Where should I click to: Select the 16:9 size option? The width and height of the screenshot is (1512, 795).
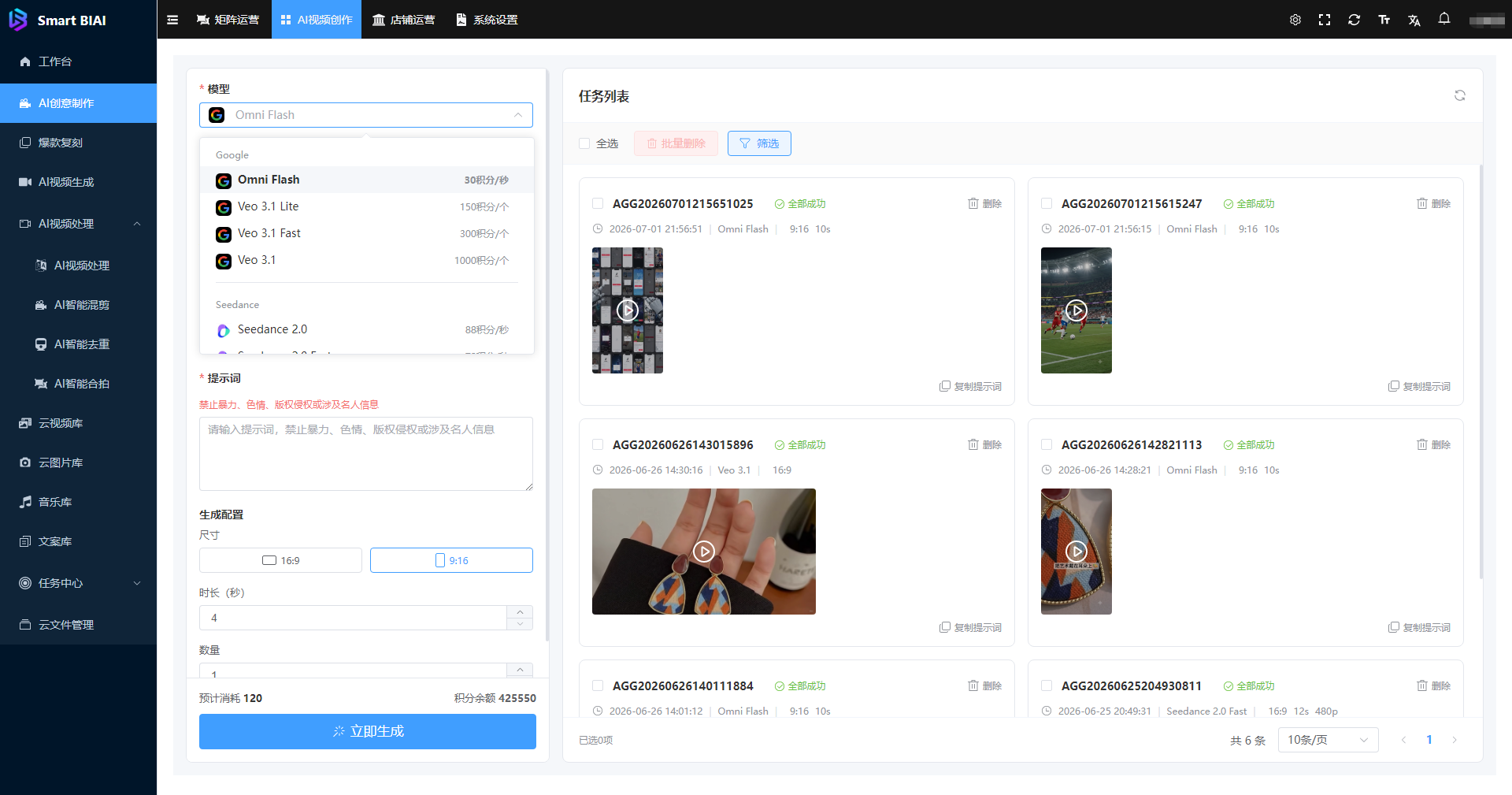coord(280,560)
